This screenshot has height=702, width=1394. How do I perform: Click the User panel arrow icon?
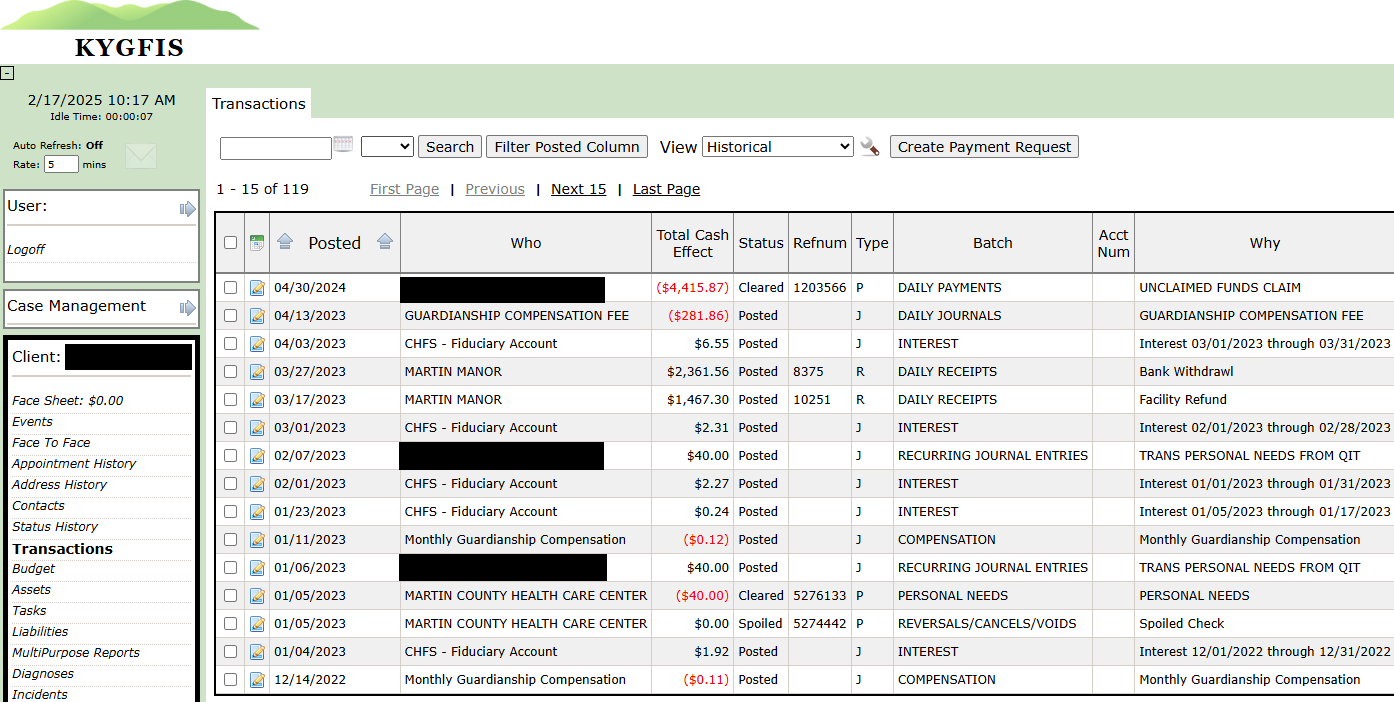[x=187, y=208]
